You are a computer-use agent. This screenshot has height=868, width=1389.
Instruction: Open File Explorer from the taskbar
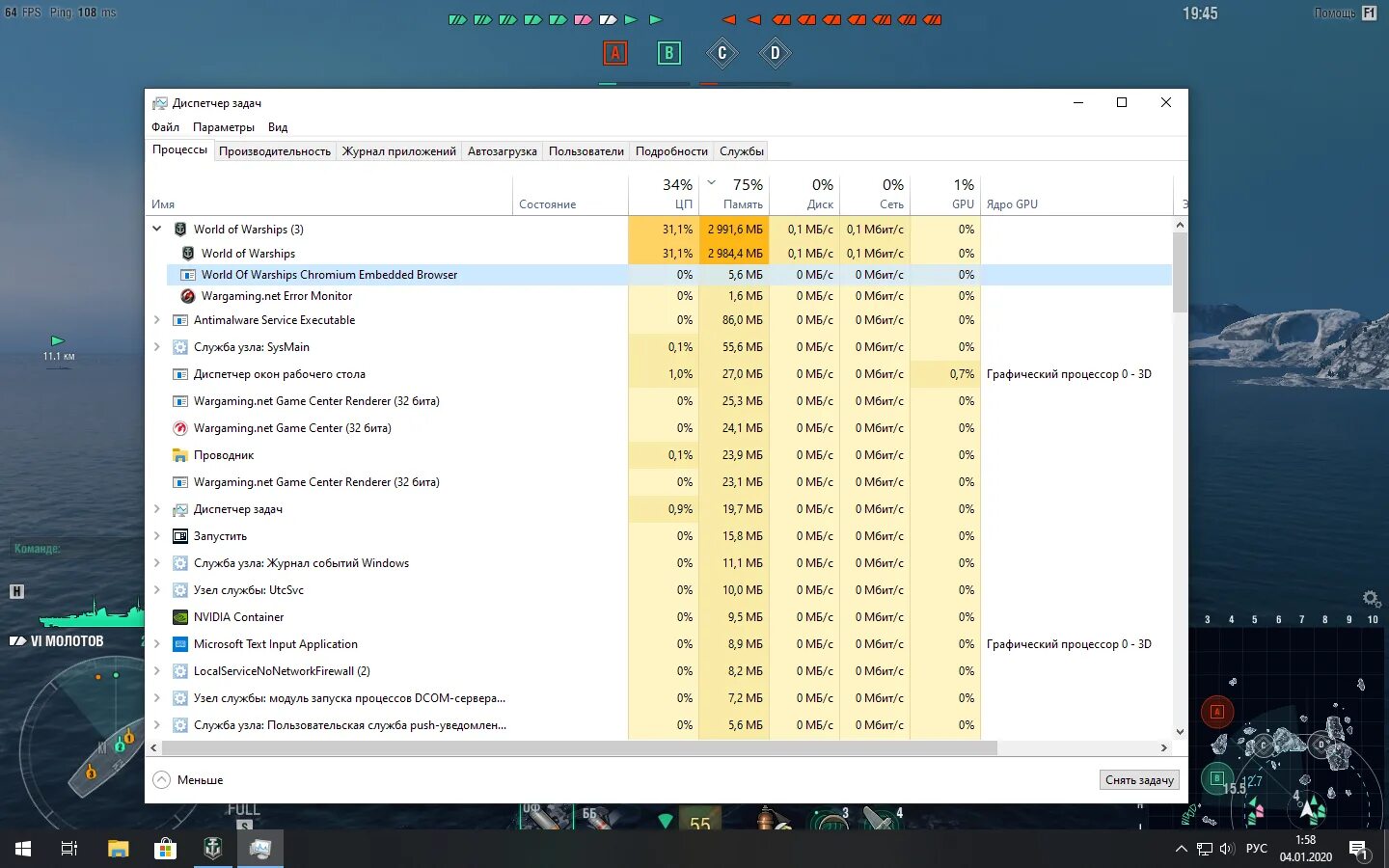coord(118,849)
